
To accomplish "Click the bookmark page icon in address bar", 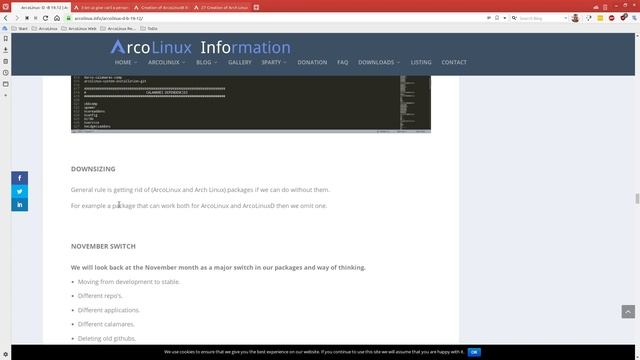I will tap(497, 18).
